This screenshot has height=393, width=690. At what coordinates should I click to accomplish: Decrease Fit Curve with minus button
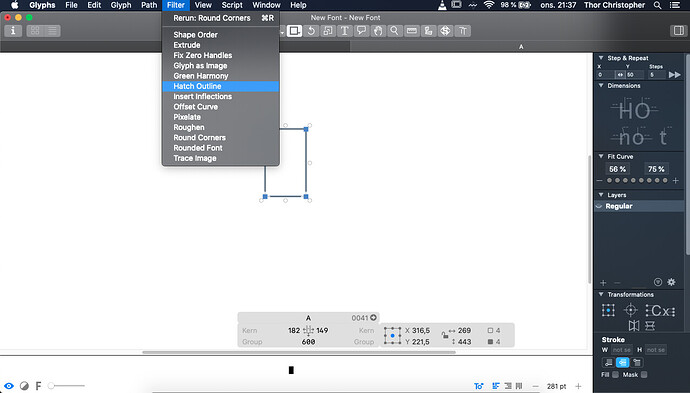pos(599,180)
